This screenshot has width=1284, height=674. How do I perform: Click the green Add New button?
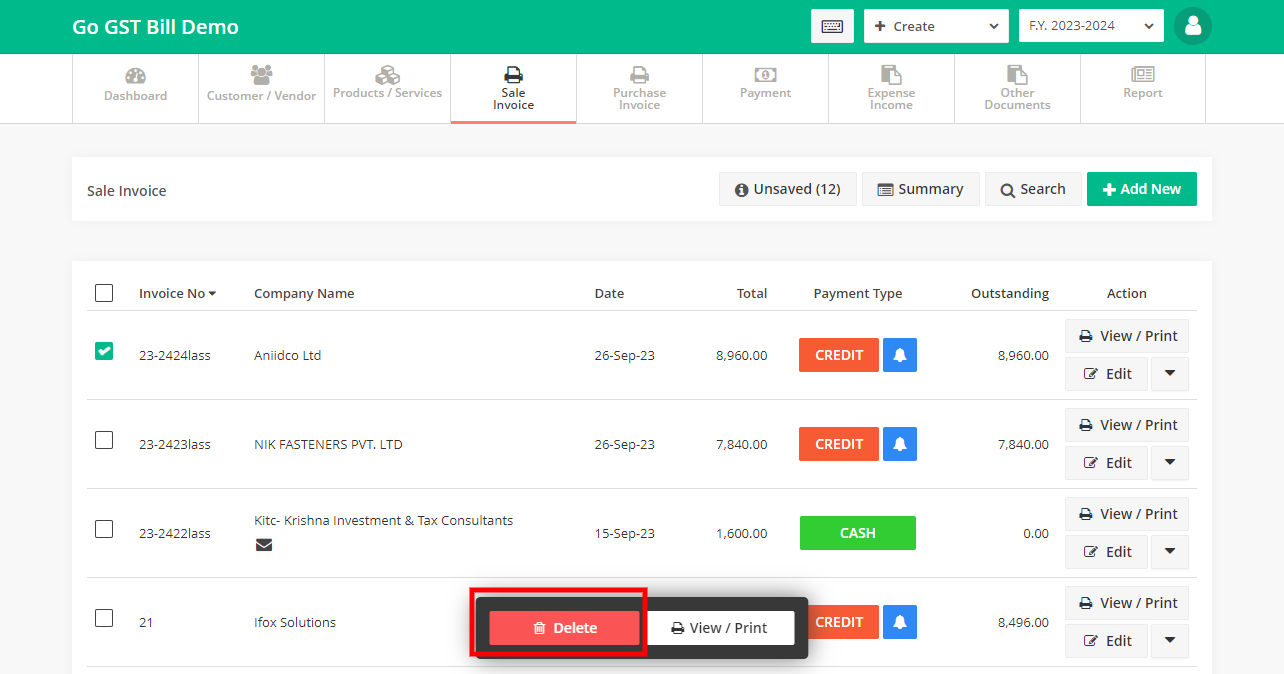(1141, 189)
